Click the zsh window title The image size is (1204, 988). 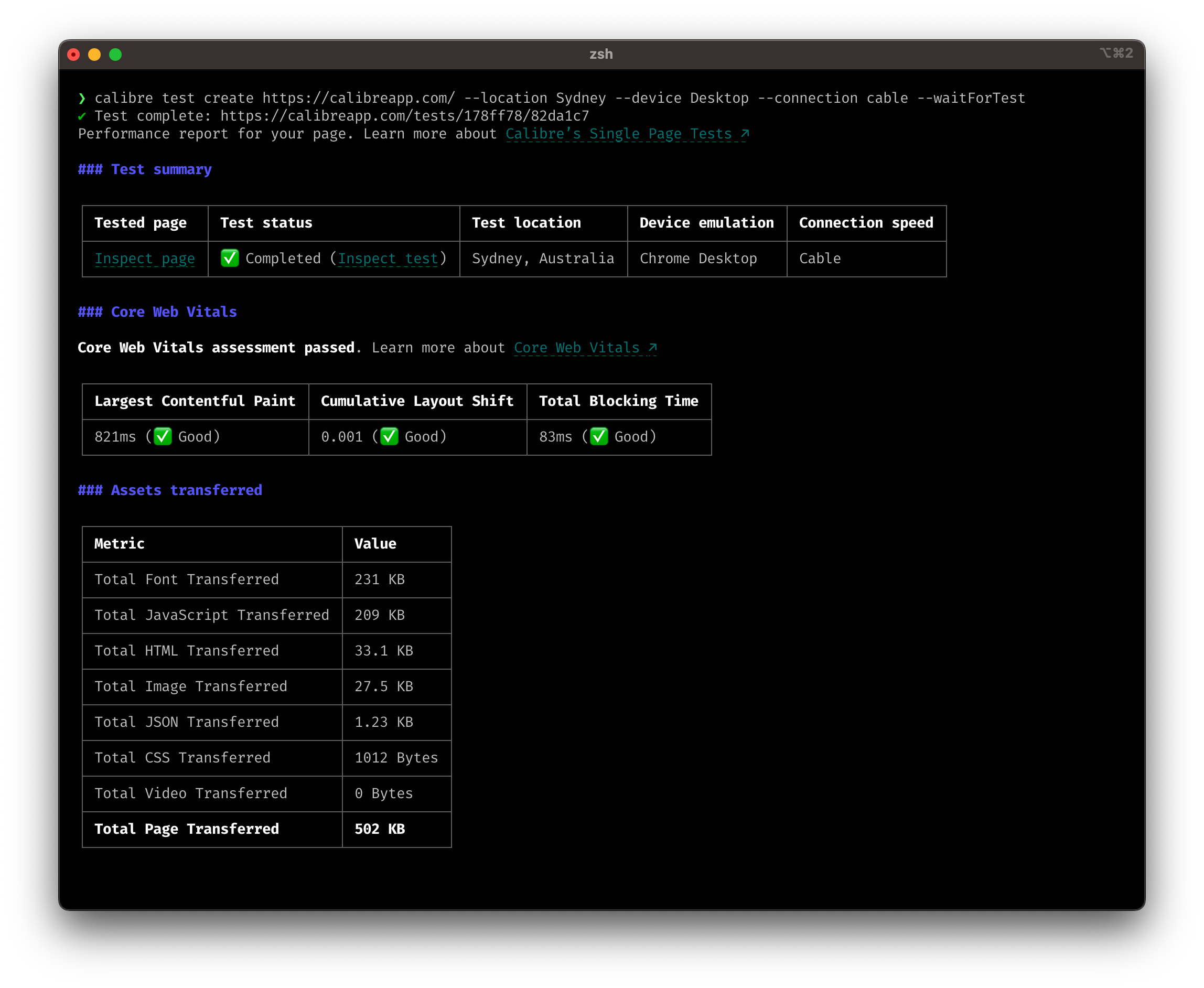tap(602, 54)
